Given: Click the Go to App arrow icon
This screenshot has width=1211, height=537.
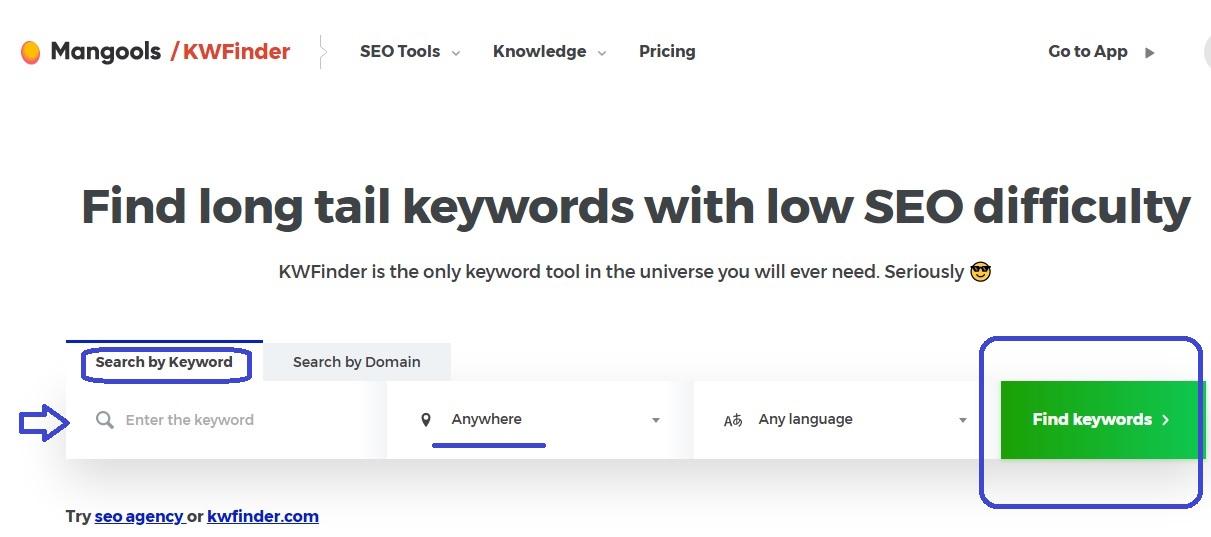Looking at the screenshot, I should [x=1150, y=52].
